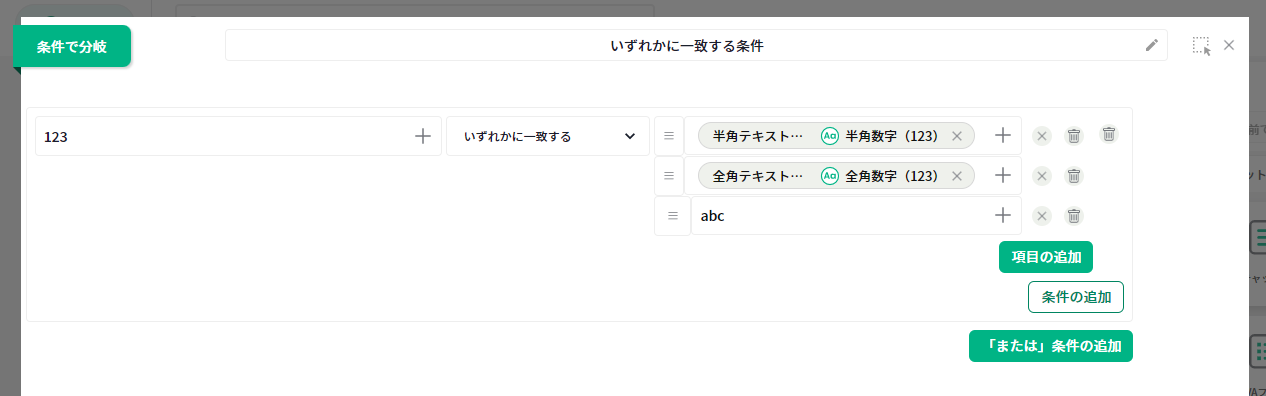Screen dimensions: 1266x396
Task: Click round clear icon of 半角数字 row
Action: coord(1042,136)
